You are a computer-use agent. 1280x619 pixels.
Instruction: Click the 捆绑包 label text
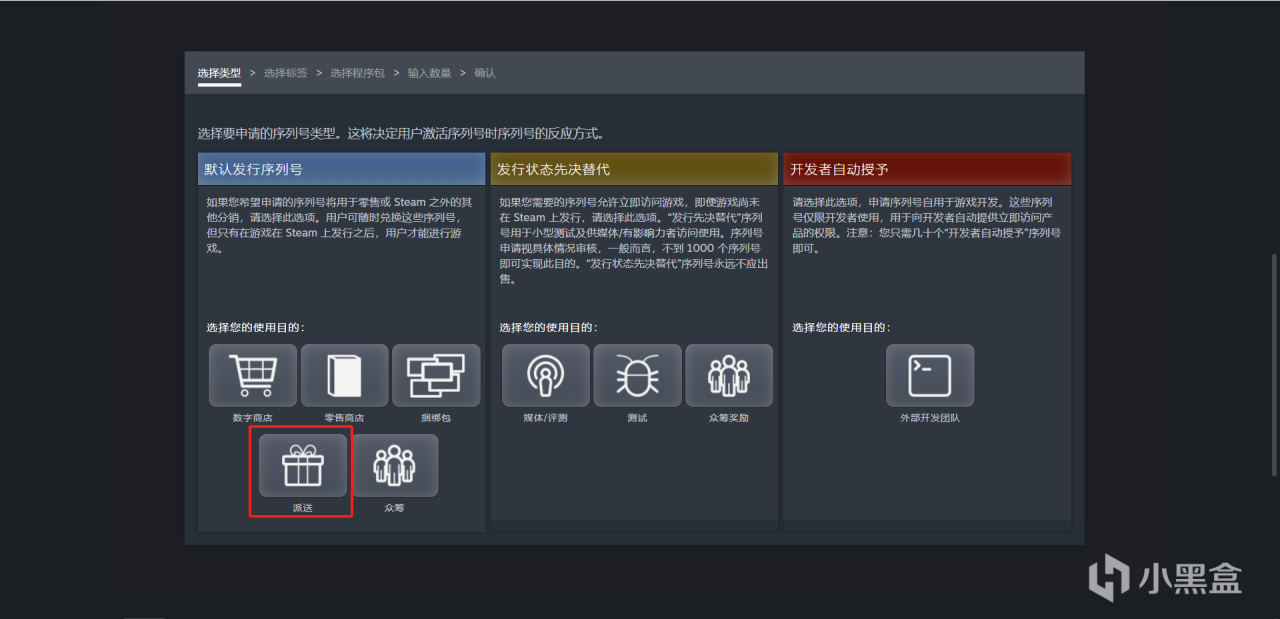point(436,418)
